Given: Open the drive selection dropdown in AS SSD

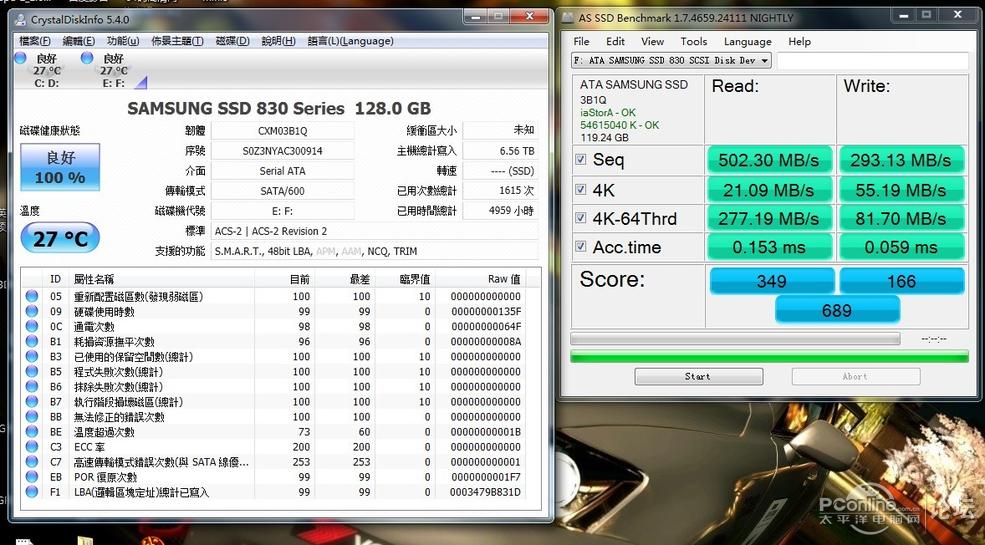Looking at the screenshot, I should coord(671,60).
